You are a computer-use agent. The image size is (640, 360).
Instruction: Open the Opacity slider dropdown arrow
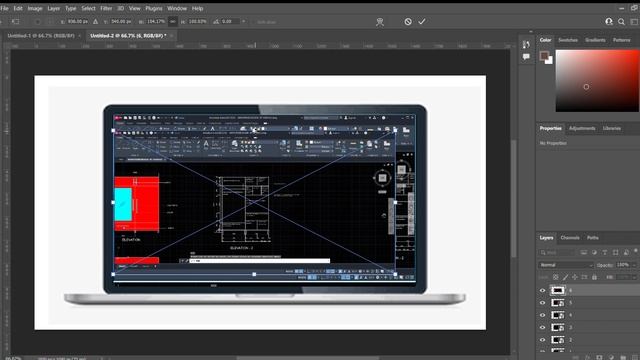[x=634, y=265]
